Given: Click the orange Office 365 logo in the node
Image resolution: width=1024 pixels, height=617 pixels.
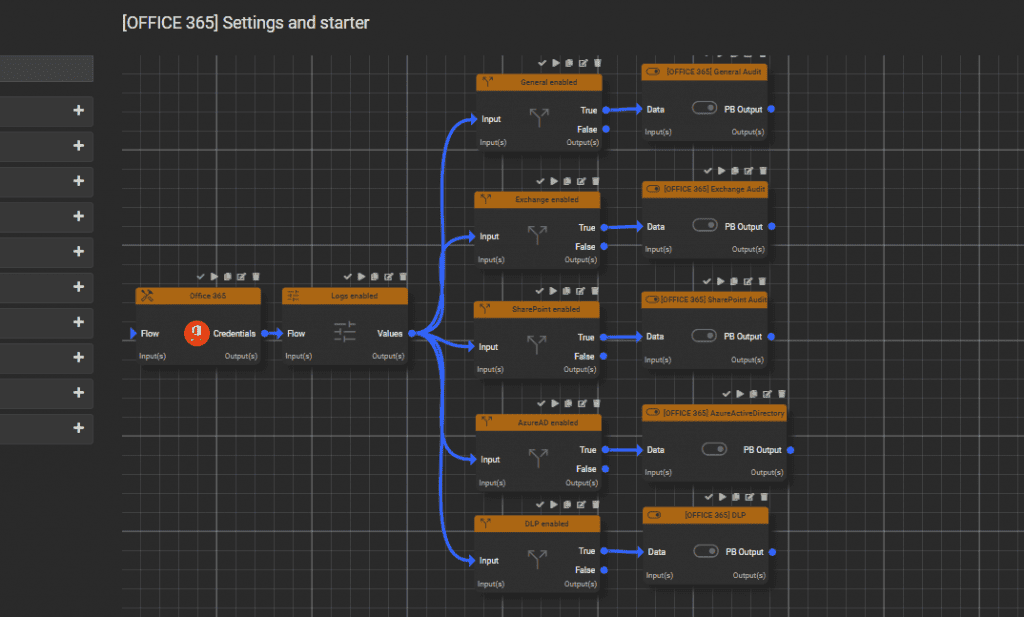Looking at the screenshot, I should (197, 333).
